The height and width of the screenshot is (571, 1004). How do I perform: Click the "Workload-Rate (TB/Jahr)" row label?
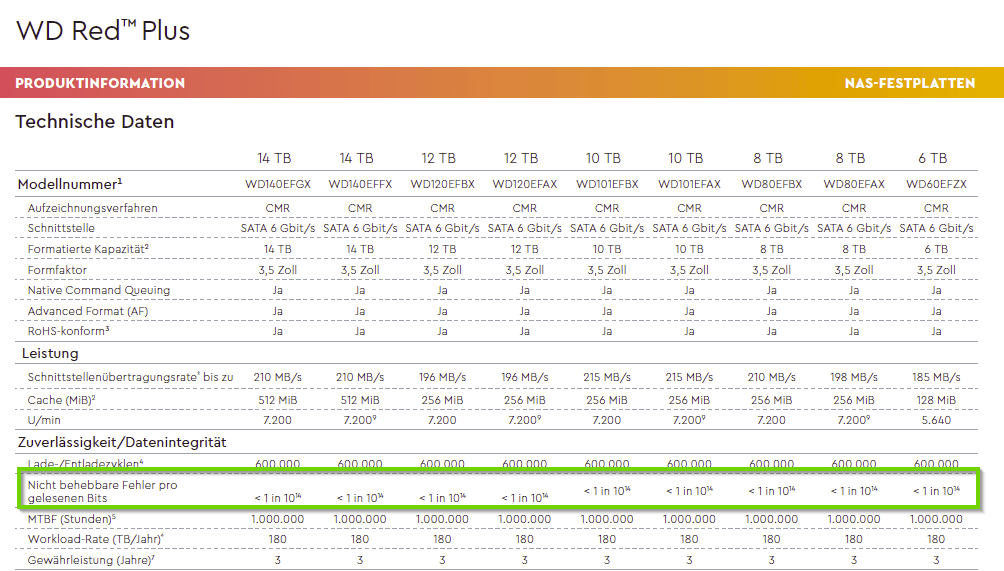pos(96,540)
